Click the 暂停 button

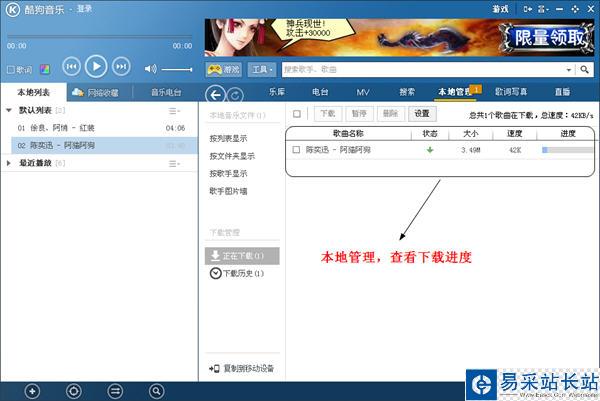coord(359,114)
